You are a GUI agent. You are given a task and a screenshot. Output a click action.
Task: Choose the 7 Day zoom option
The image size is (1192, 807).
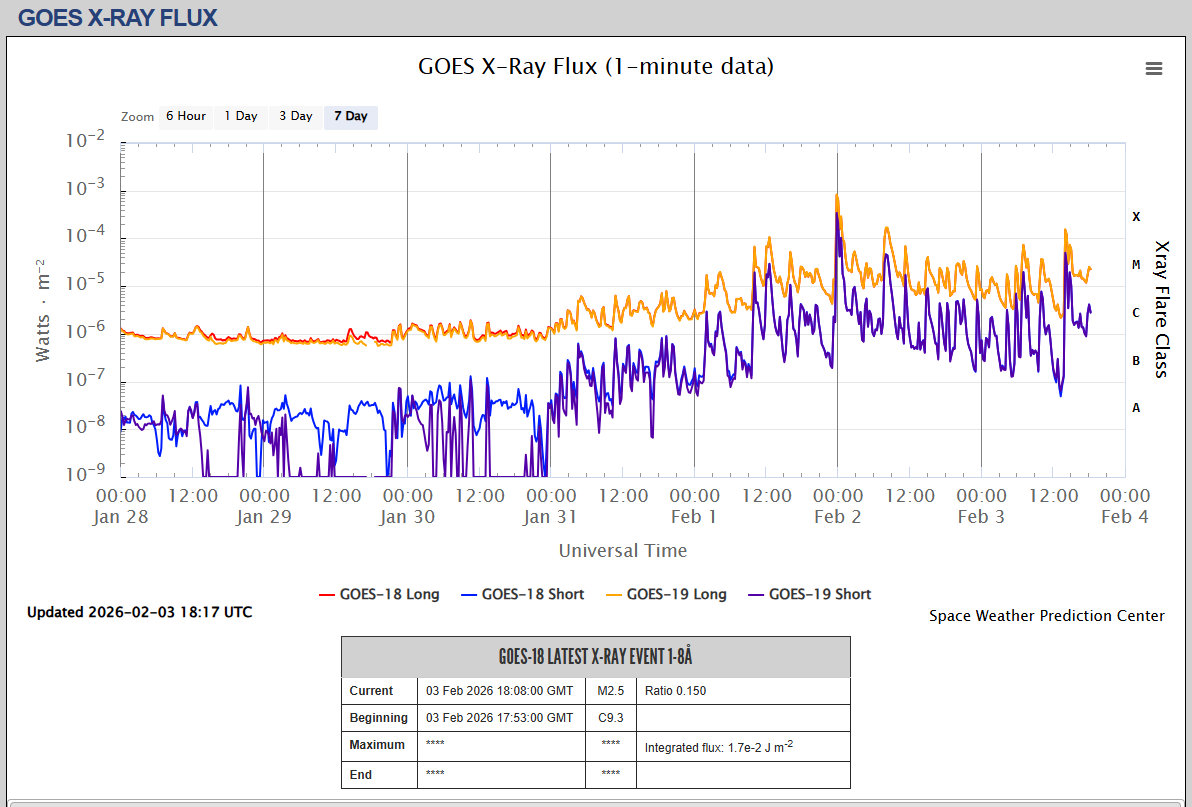pyautogui.click(x=350, y=116)
